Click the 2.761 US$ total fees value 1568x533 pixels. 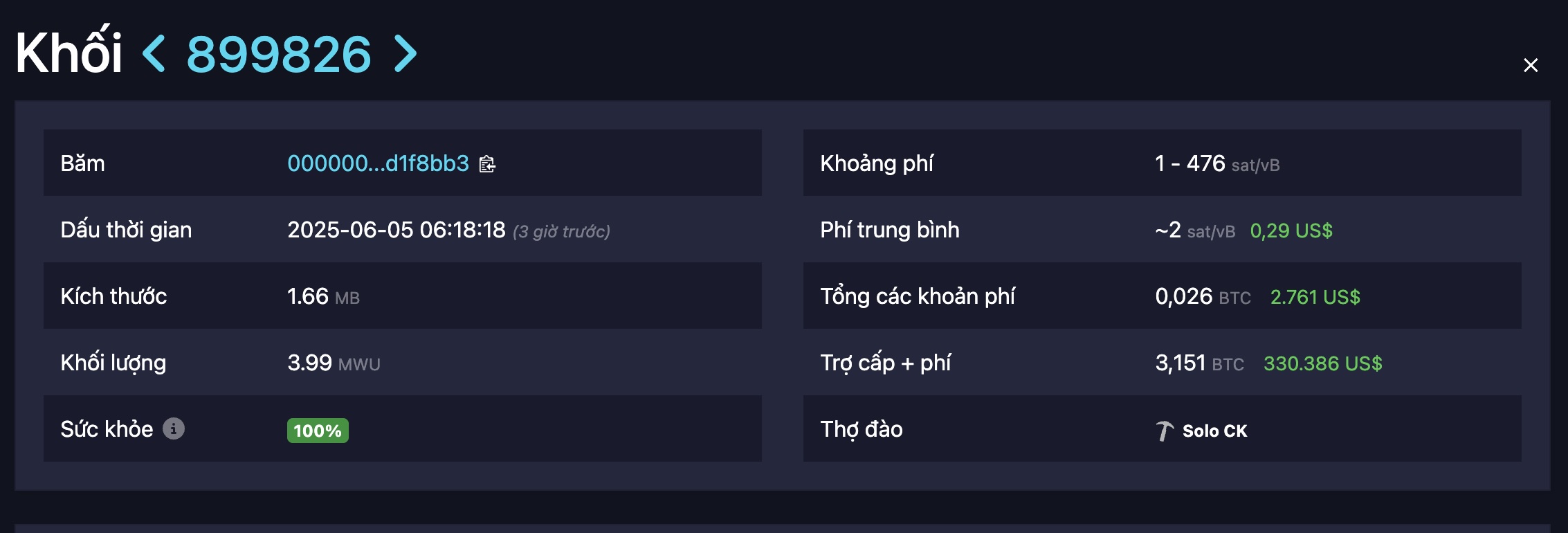1315,297
